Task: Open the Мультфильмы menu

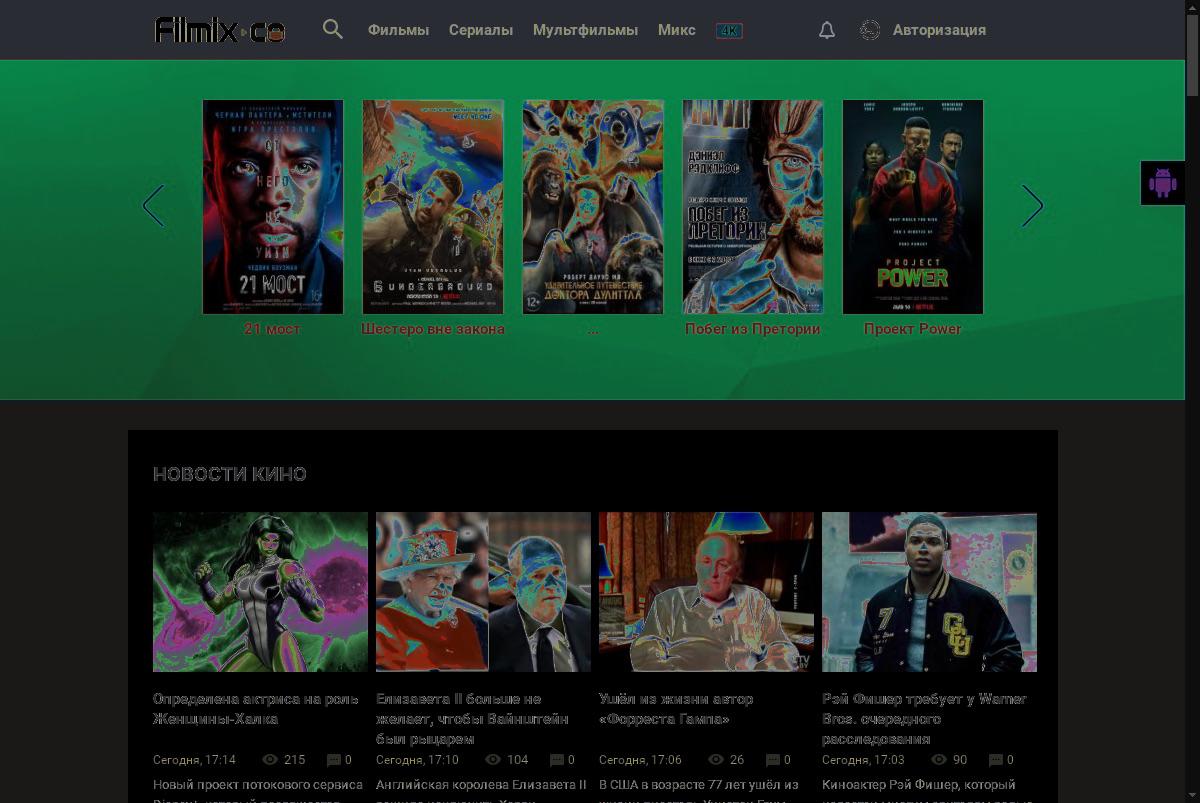Action: click(585, 30)
